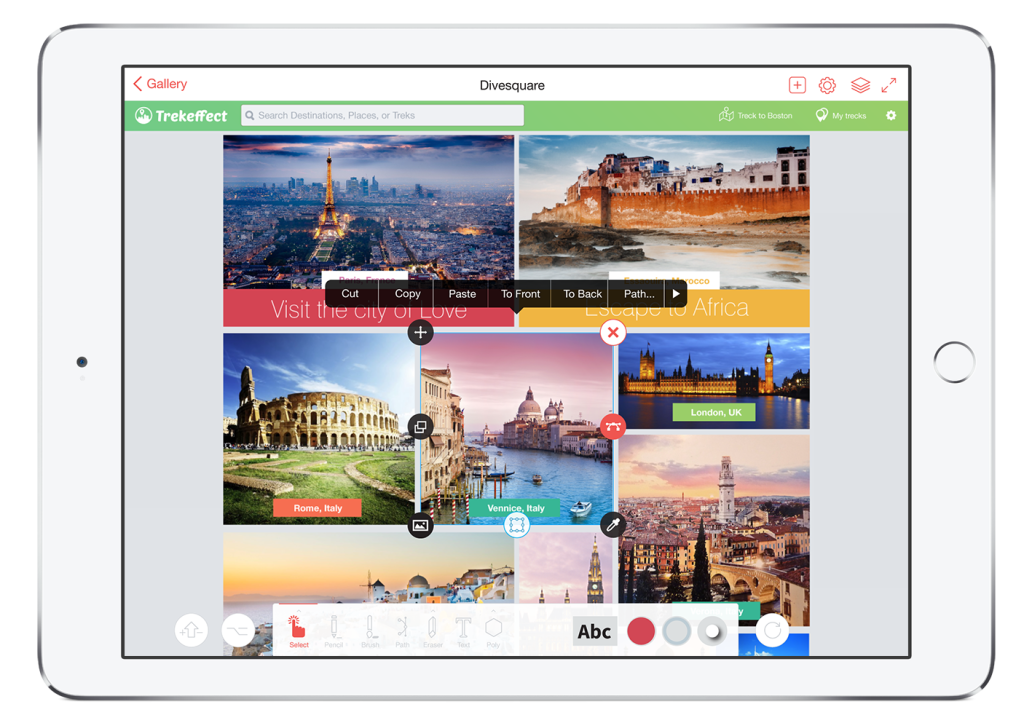Choose the Text tool
Image resolution: width=1024 pixels, height=723 pixels.
point(466,628)
